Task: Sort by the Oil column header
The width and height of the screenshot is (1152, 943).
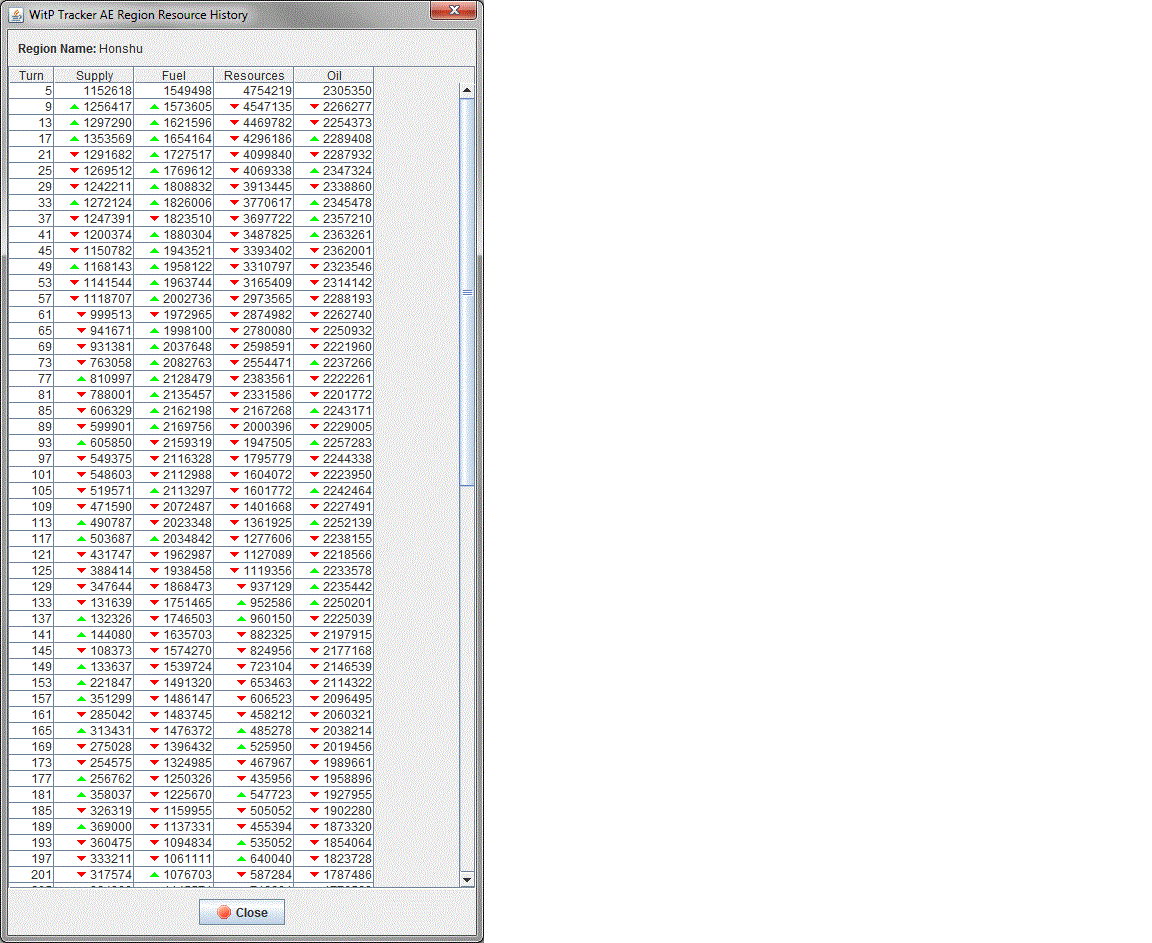Action: (x=334, y=75)
